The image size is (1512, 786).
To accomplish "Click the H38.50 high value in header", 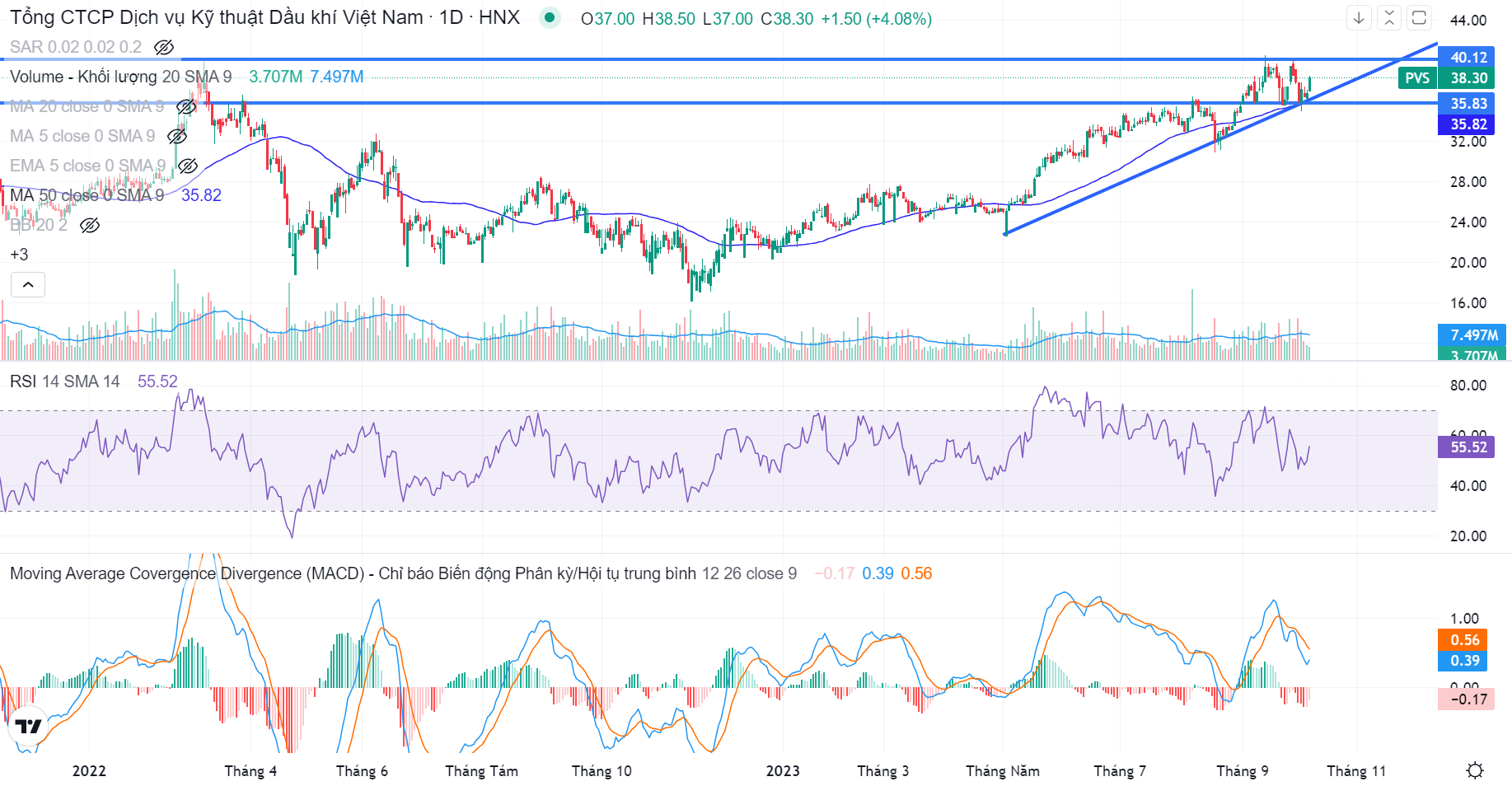I will click(x=668, y=19).
